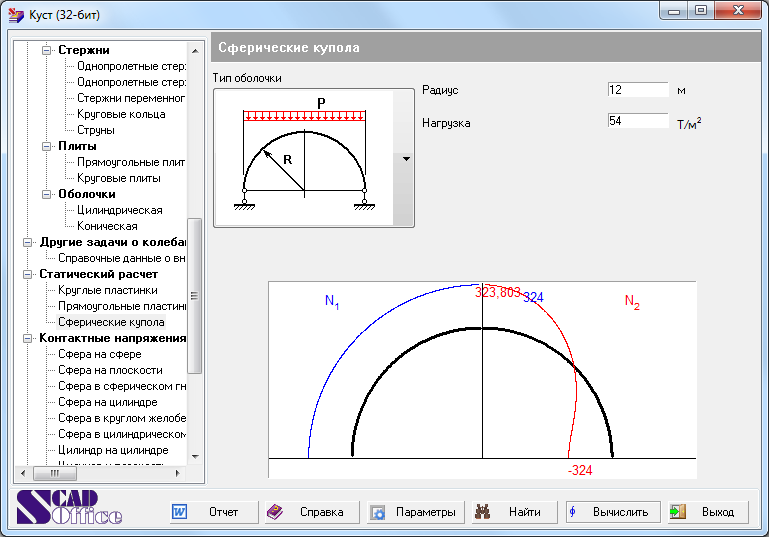The width and height of the screenshot is (769, 537).
Task: Select Сфера на плоскости item
Action: (x=110, y=370)
